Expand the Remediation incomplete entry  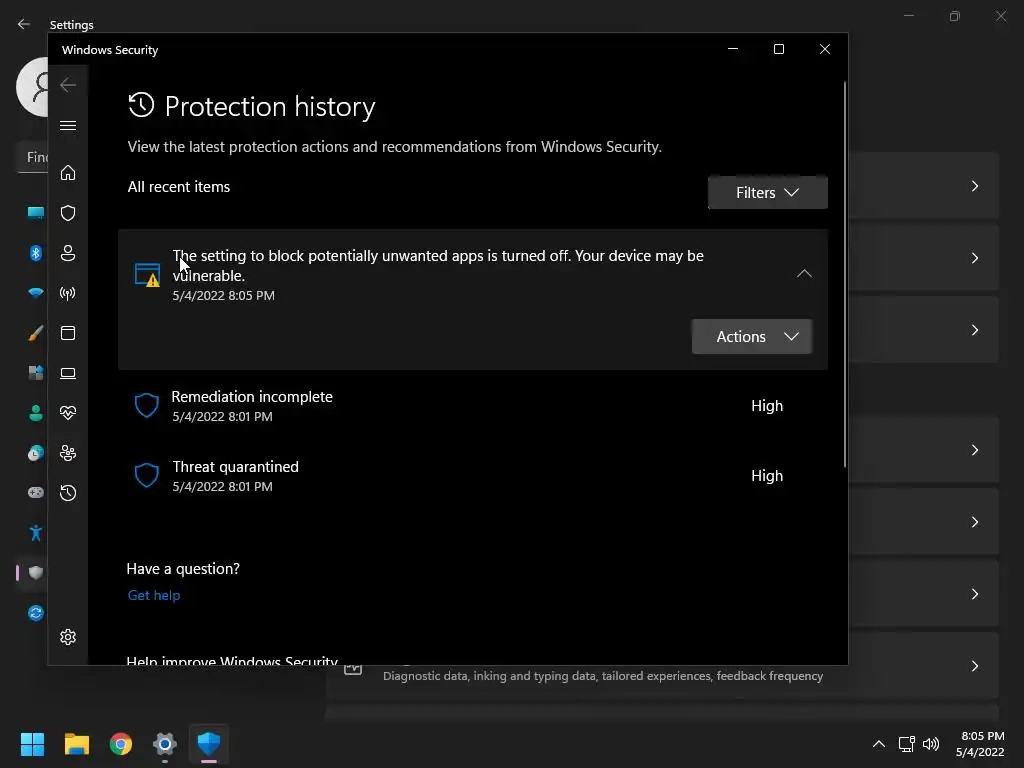(x=473, y=406)
